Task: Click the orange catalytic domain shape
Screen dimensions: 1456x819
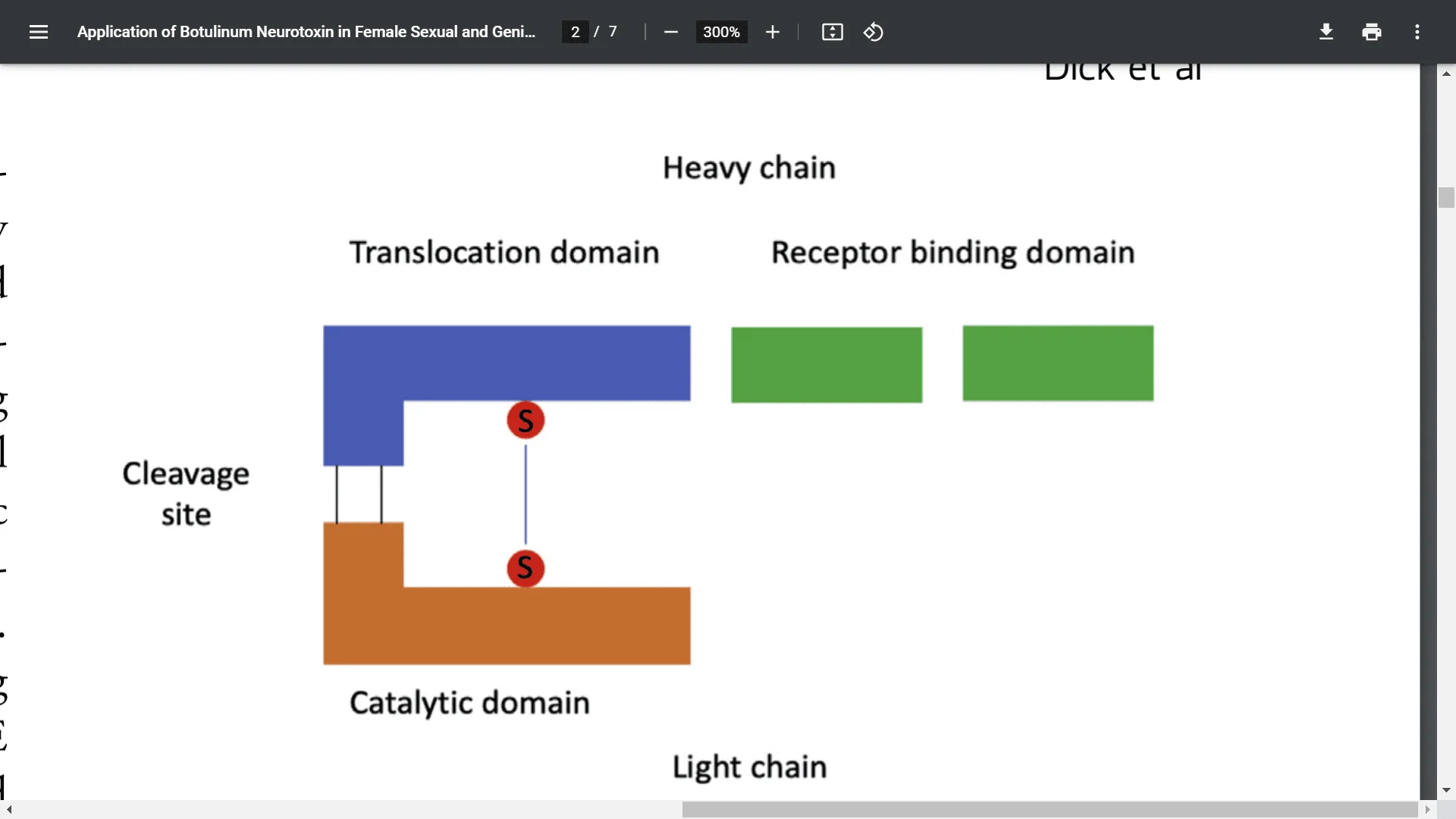Action: (x=507, y=626)
